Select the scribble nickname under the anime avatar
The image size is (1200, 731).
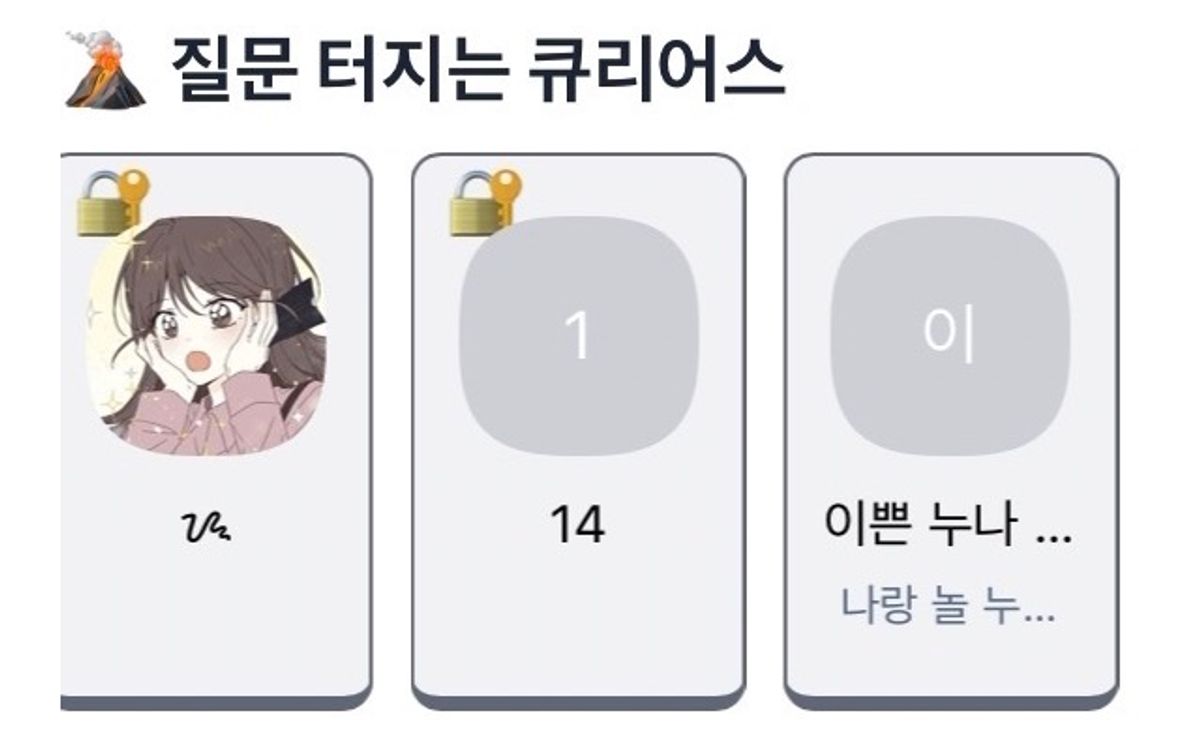(208, 525)
